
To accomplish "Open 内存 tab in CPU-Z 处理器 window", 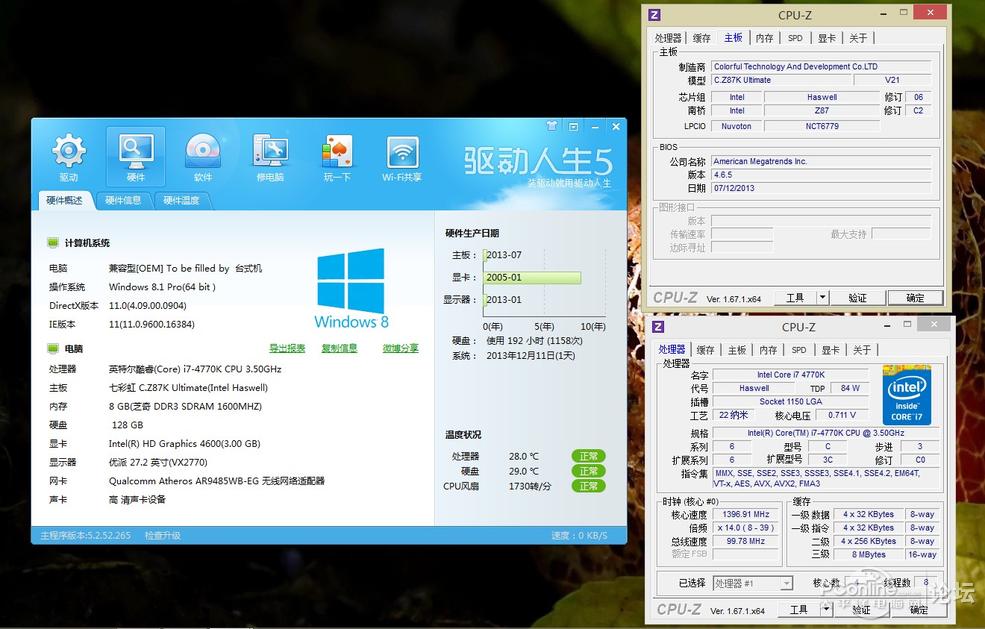I will (768, 350).
